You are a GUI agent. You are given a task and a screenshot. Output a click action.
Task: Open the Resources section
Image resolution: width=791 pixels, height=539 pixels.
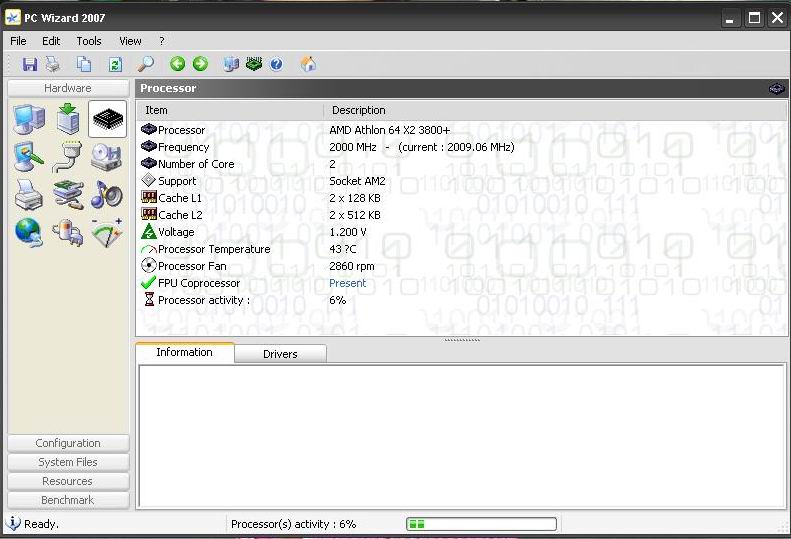click(x=68, y=481)
